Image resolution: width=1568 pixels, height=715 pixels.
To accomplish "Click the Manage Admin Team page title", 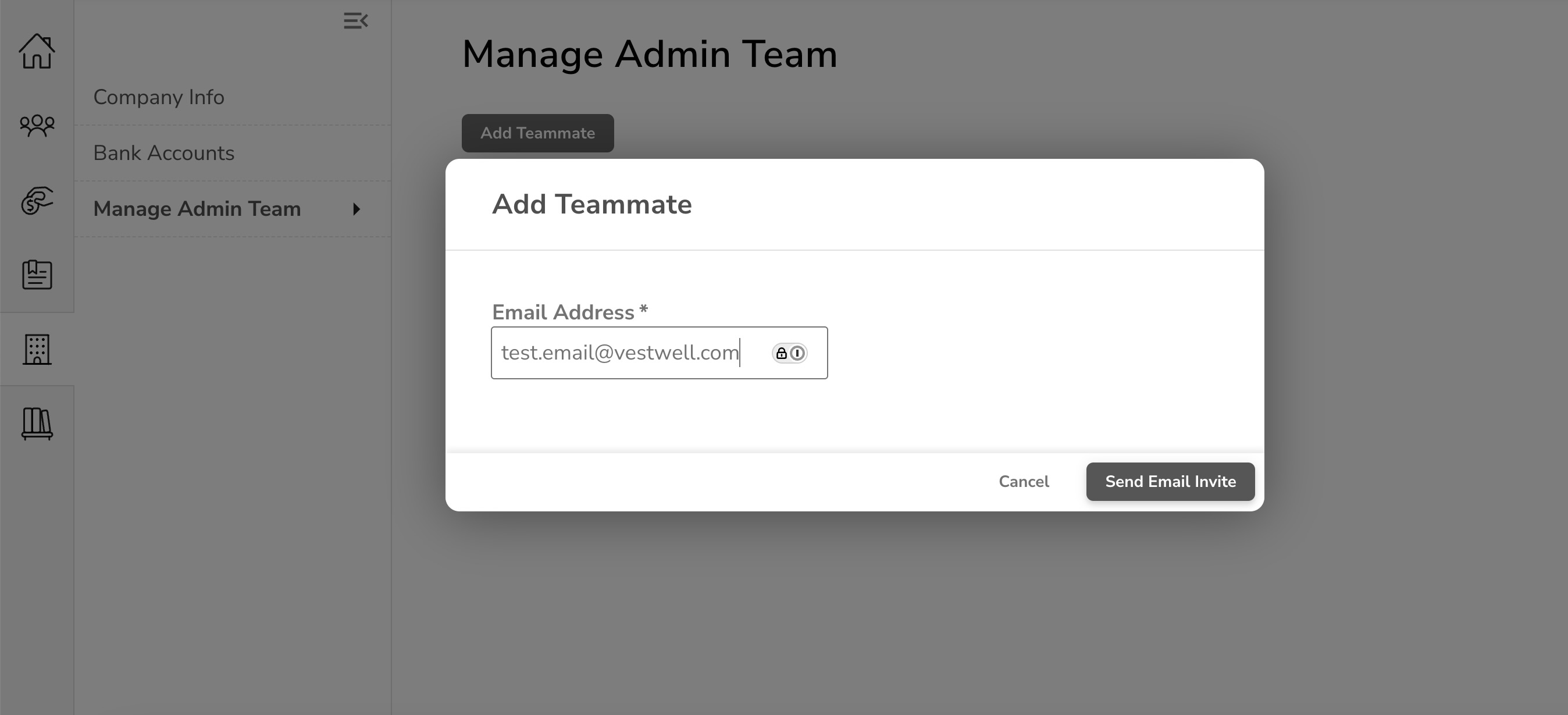I will 650,54.
